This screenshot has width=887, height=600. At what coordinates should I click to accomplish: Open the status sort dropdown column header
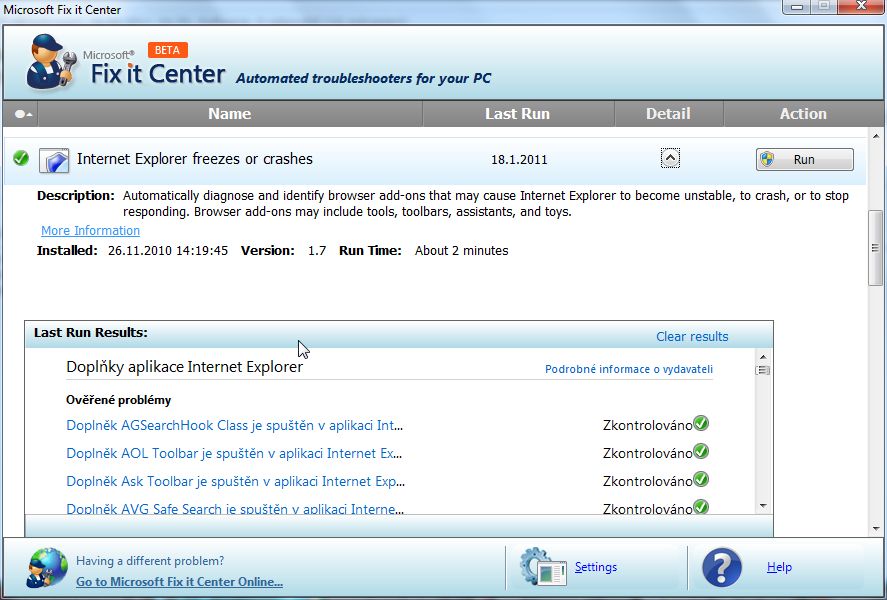[21, 114]
